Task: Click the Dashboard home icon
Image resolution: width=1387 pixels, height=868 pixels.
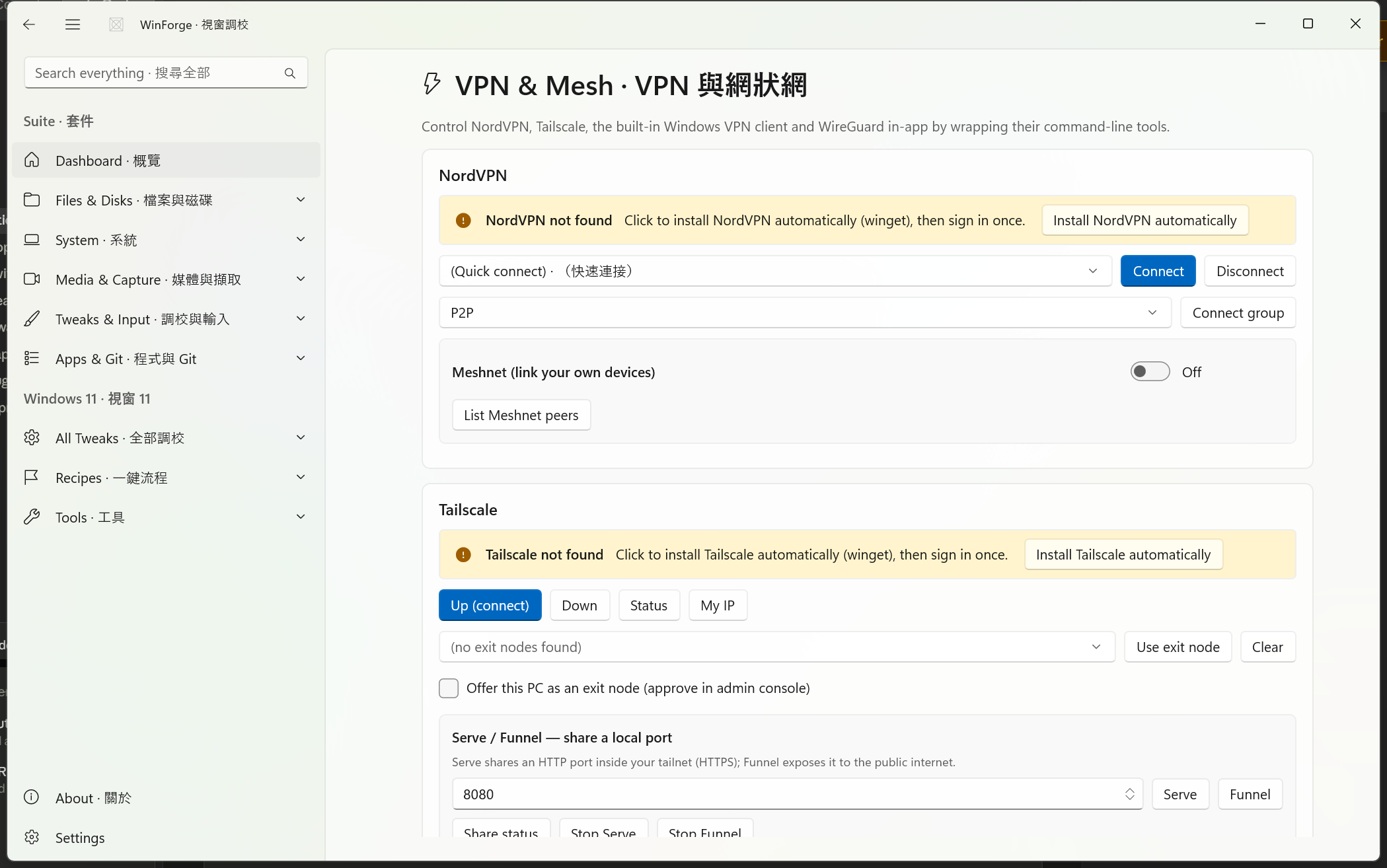Action: (32, 161)
